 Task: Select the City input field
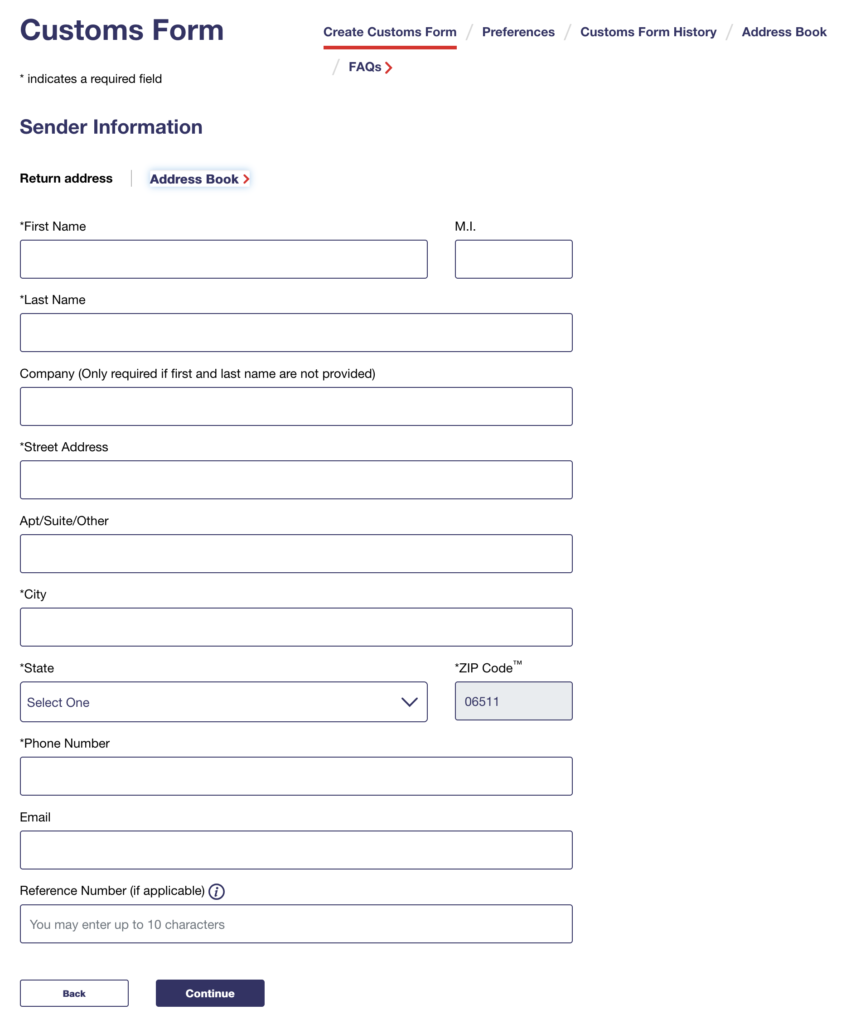click(296, 627)
